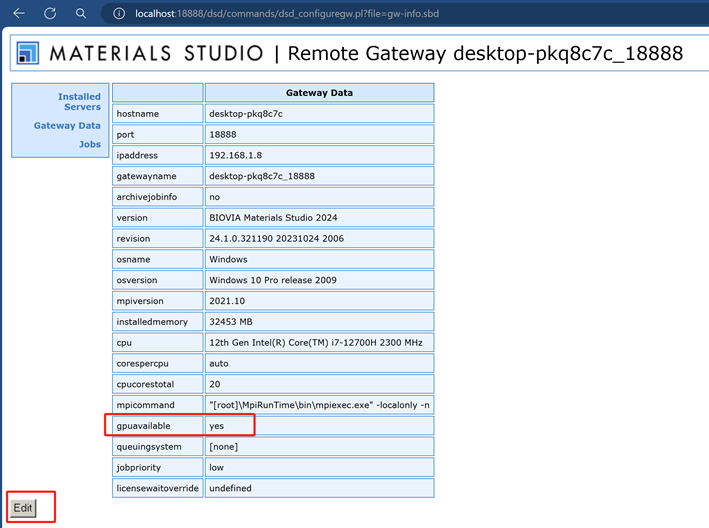Screen dimensions: 709x528
Task: Select the jobpriority value low
Action: pyautogui.click(x=319, y=467)
